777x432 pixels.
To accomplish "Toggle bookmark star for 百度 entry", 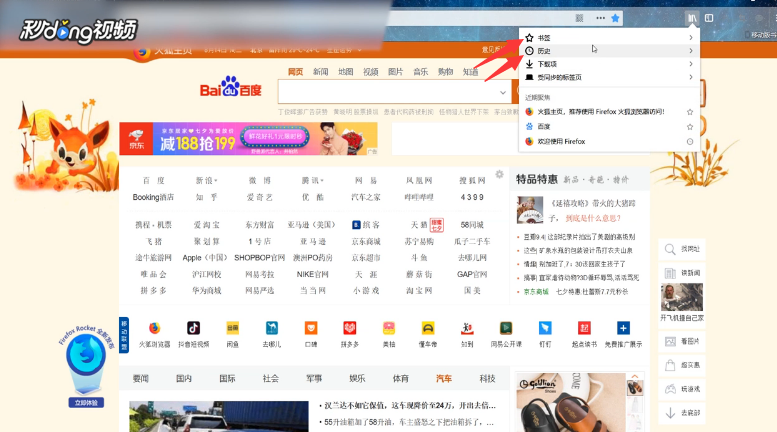I will (690, 127).
